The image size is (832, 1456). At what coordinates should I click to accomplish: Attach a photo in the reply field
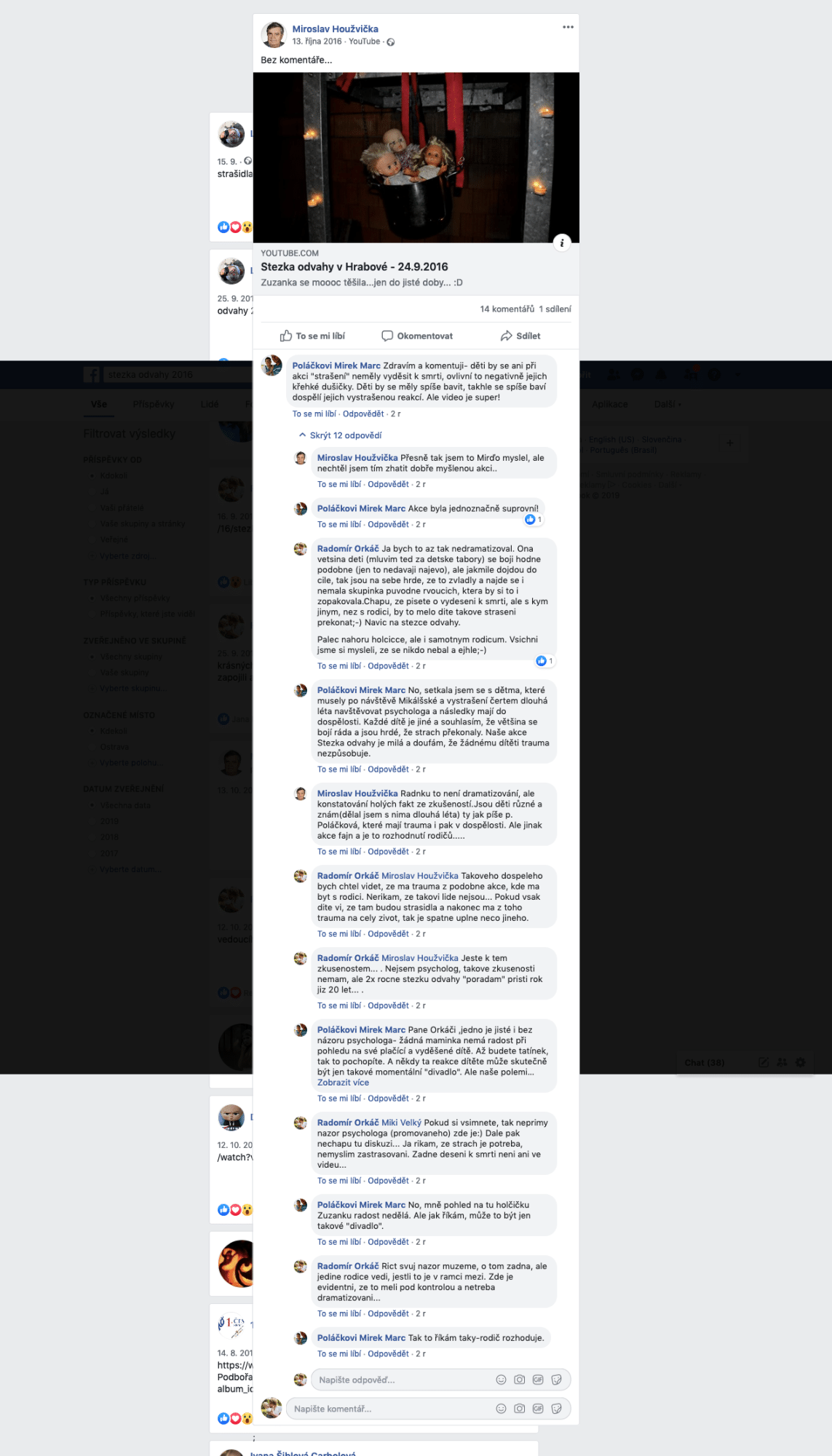519,1380
